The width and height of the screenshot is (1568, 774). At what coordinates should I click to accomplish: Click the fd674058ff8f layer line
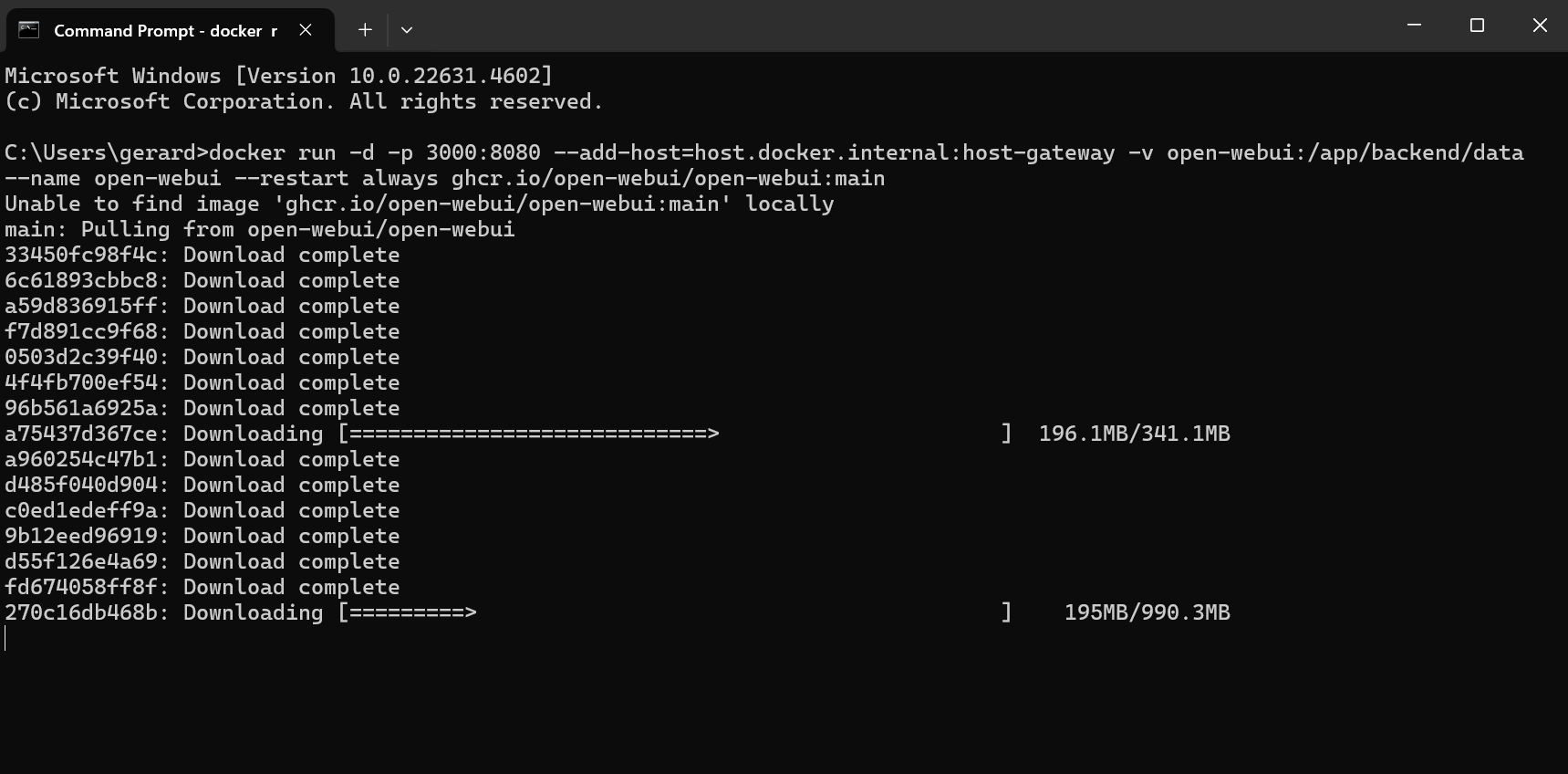tap(202, 587)
